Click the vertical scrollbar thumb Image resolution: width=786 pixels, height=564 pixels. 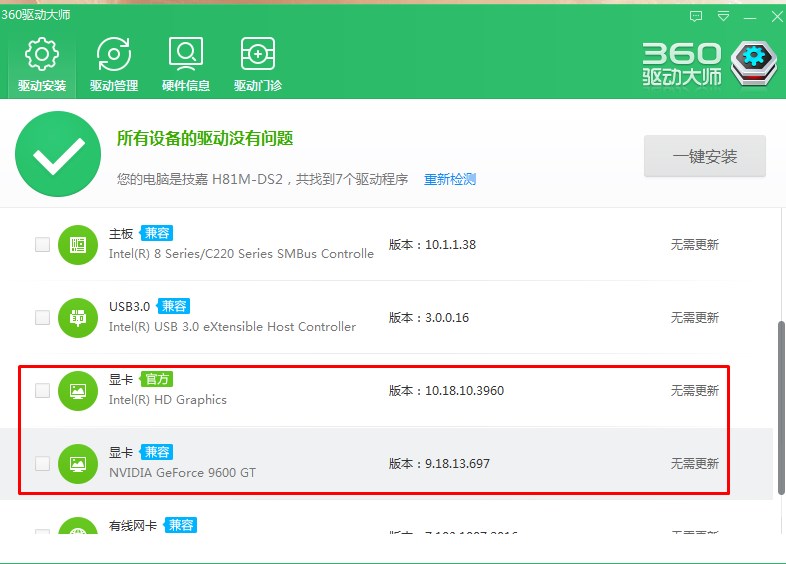coord(781,408)
